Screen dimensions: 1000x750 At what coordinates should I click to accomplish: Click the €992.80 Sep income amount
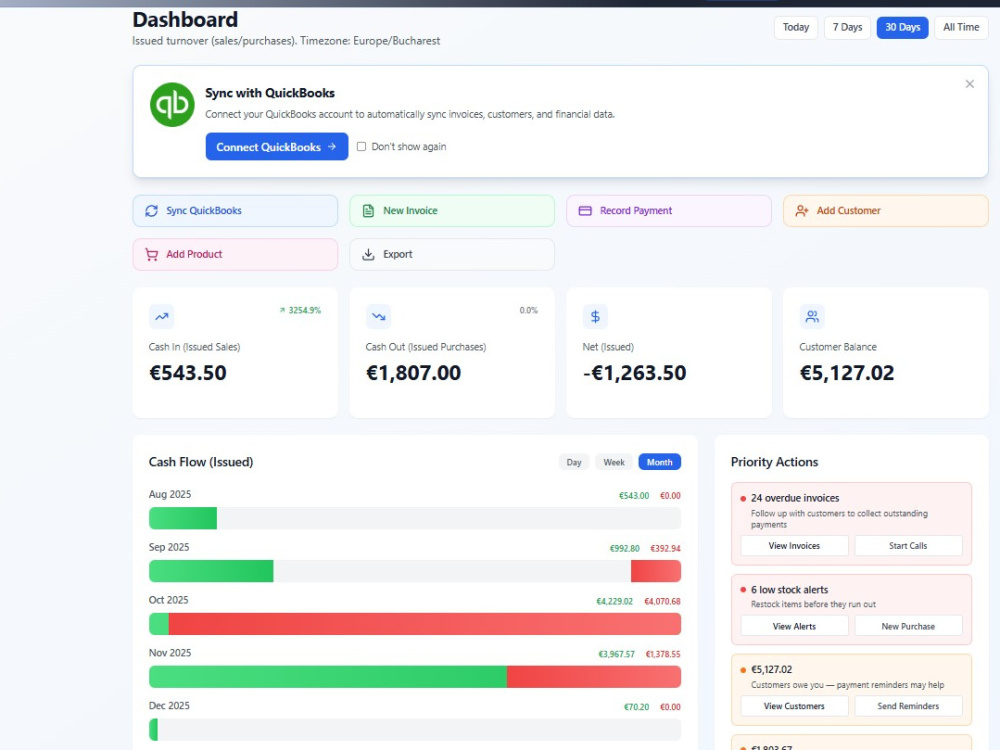pos(624,548)
